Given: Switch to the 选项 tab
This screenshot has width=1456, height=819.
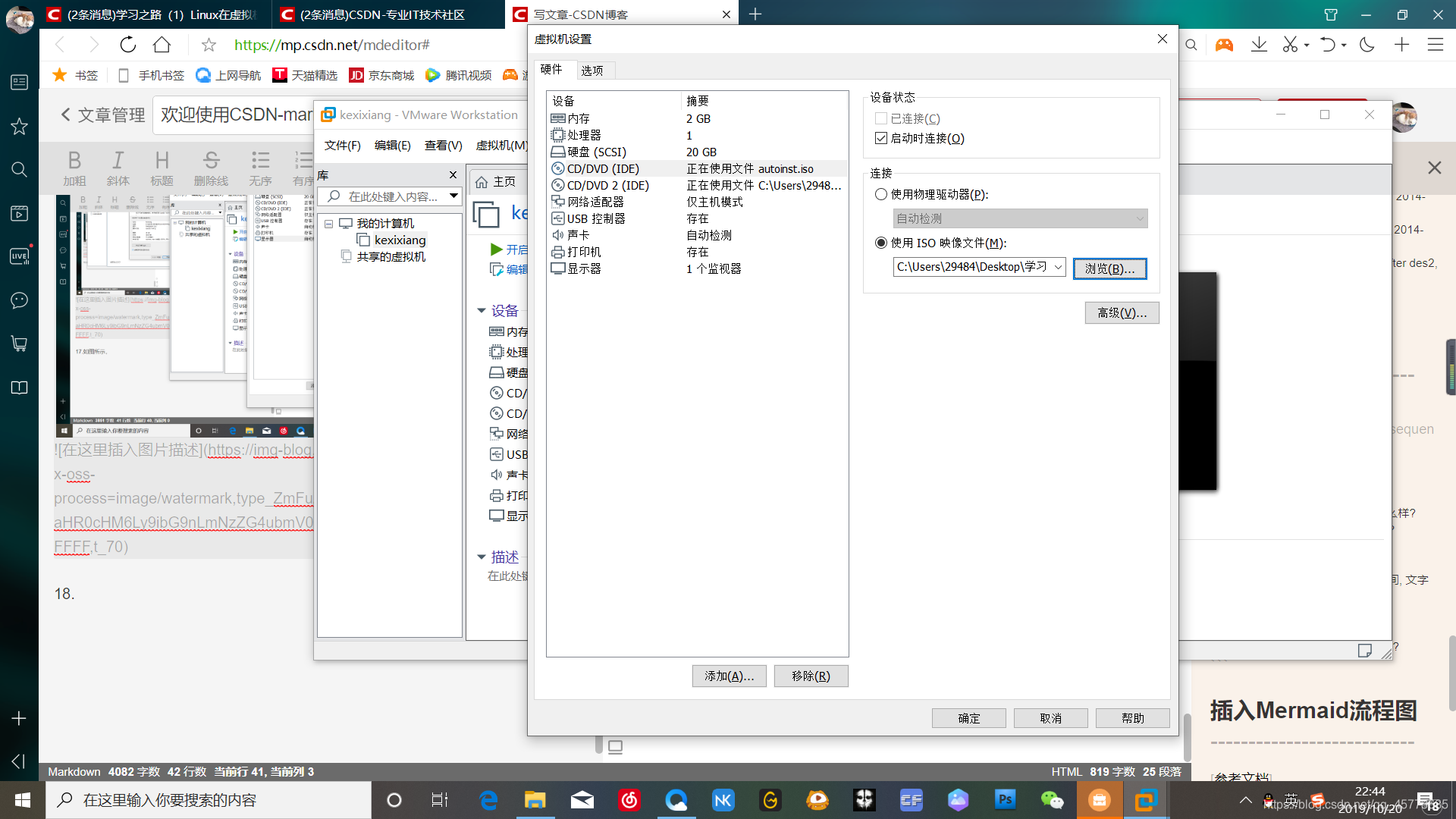Looking at the screenshot, I should coord(591,71).
